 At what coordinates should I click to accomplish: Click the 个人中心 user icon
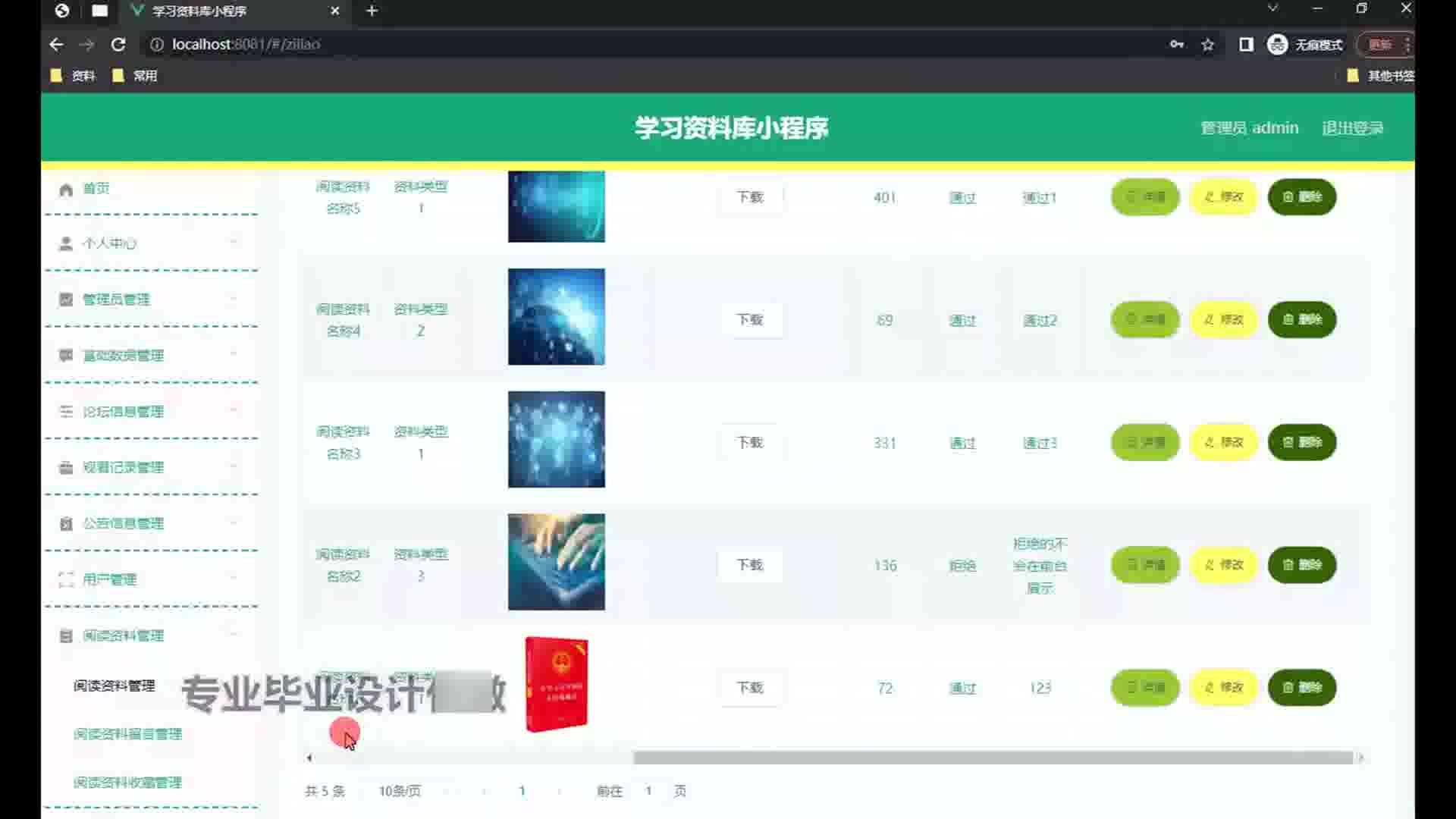pos(66,243)
